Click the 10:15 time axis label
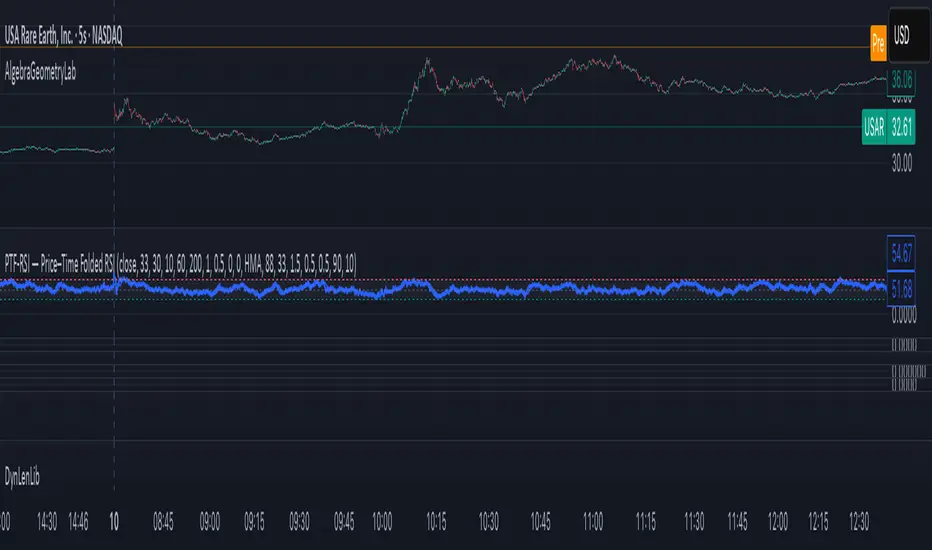Image resolution: width=932 pixels, height=550 pixels. [436, 522]
